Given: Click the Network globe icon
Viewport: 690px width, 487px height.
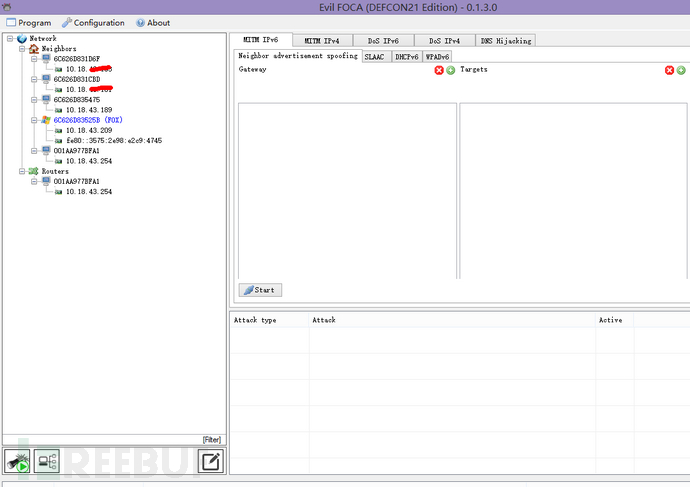Looking at the screenshot, I should (x=22, y=39).
